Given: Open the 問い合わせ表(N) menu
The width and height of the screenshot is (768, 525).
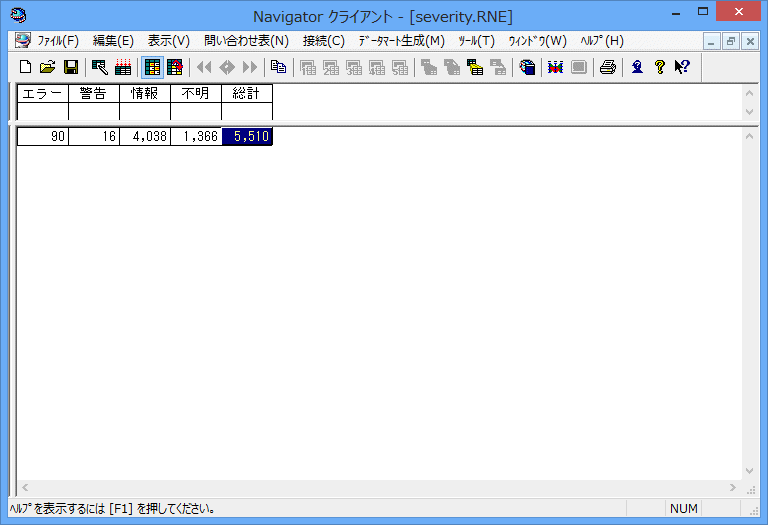Looking at the screenshot, I should 246,41.
